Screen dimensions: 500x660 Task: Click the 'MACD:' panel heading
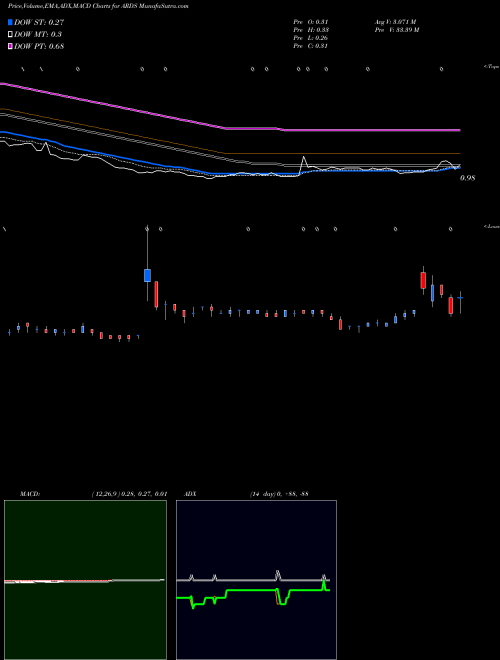[30, 494]
